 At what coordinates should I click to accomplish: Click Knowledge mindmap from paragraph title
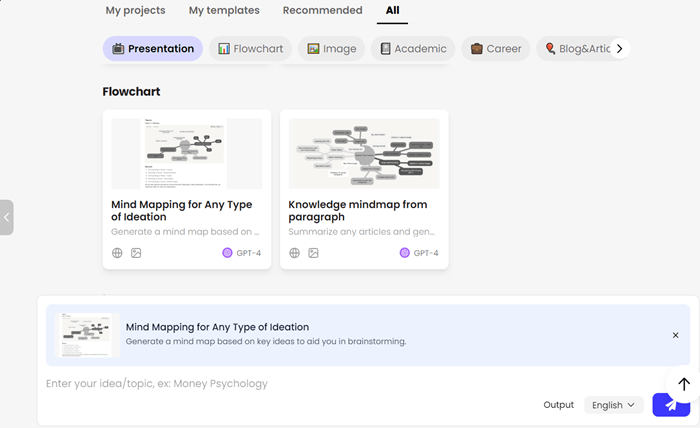(358, 211)
